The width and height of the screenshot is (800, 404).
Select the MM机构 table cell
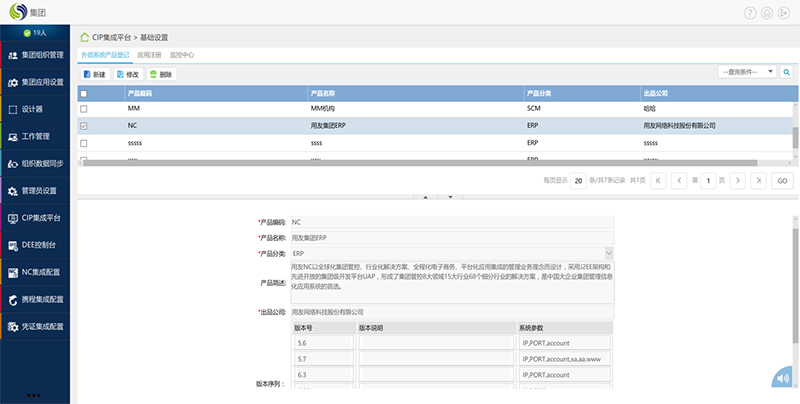tap(416, 109)
